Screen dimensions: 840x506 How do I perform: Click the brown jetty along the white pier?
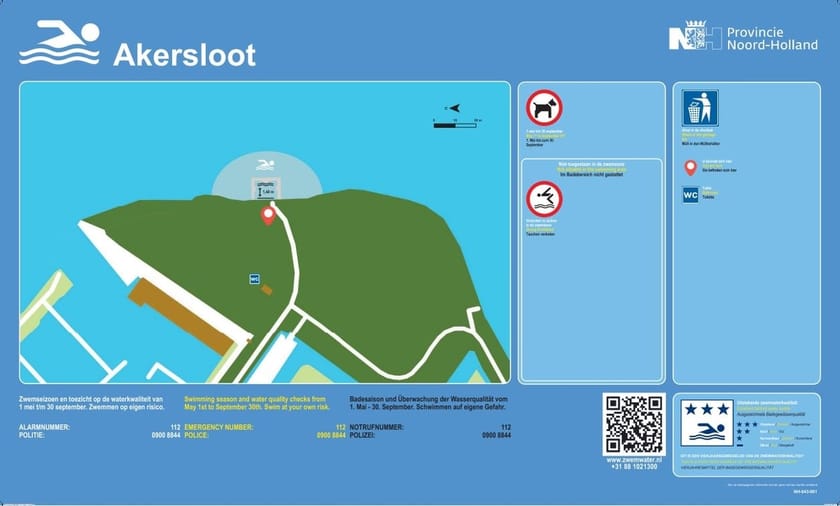click(182, 316)
